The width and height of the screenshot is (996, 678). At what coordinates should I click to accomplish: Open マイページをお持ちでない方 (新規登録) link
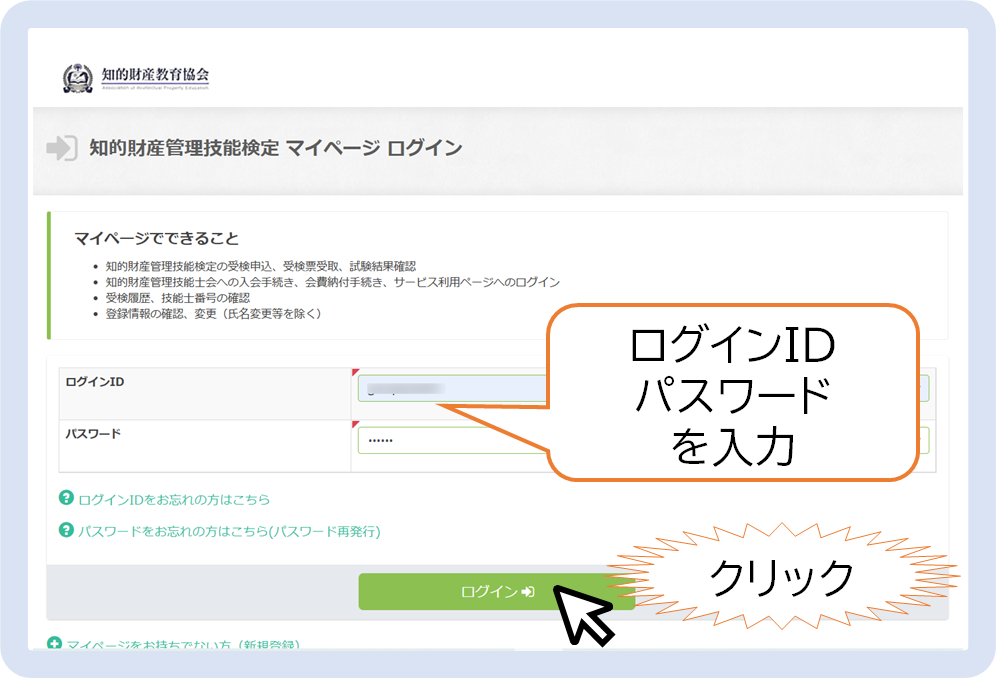183,646
